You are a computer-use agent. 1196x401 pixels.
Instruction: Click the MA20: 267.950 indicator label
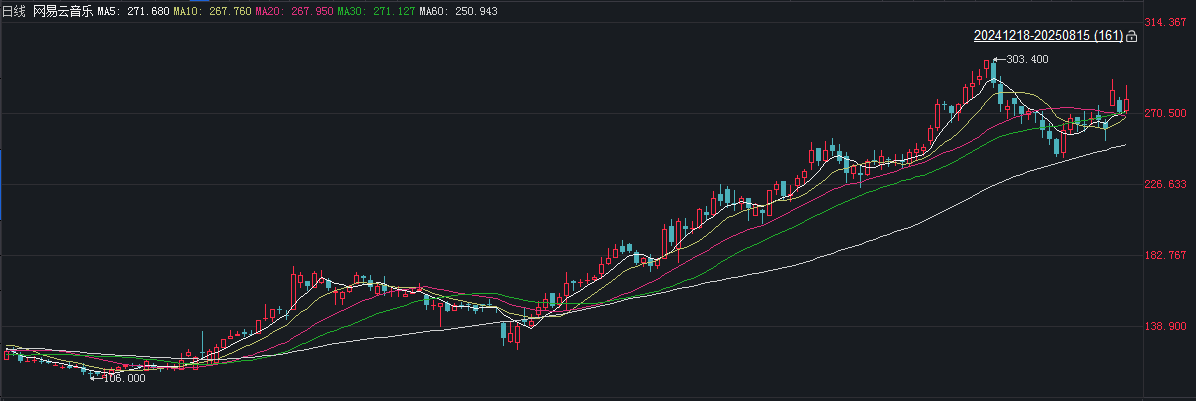tap(292, 11)
